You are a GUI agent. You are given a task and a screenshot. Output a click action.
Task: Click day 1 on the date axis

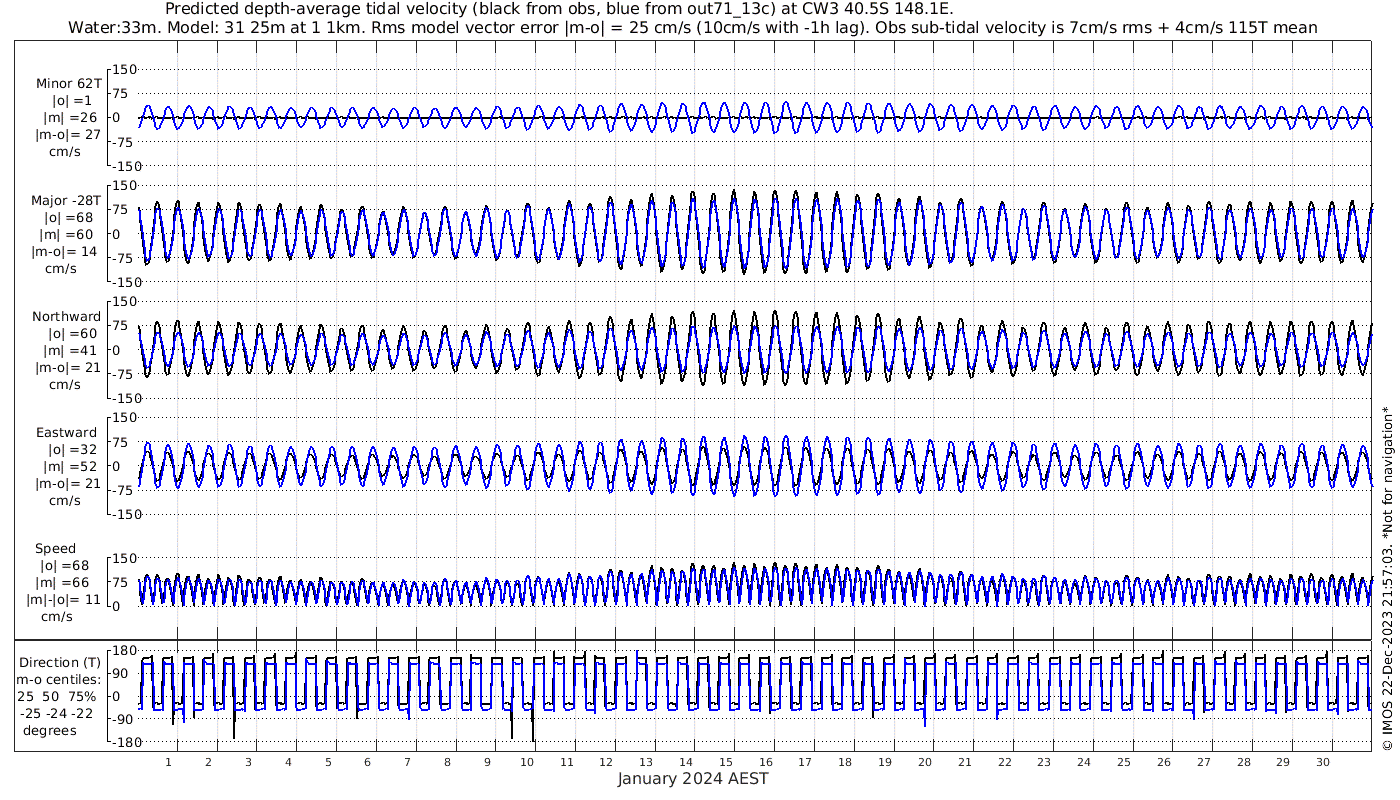point(169,761)
